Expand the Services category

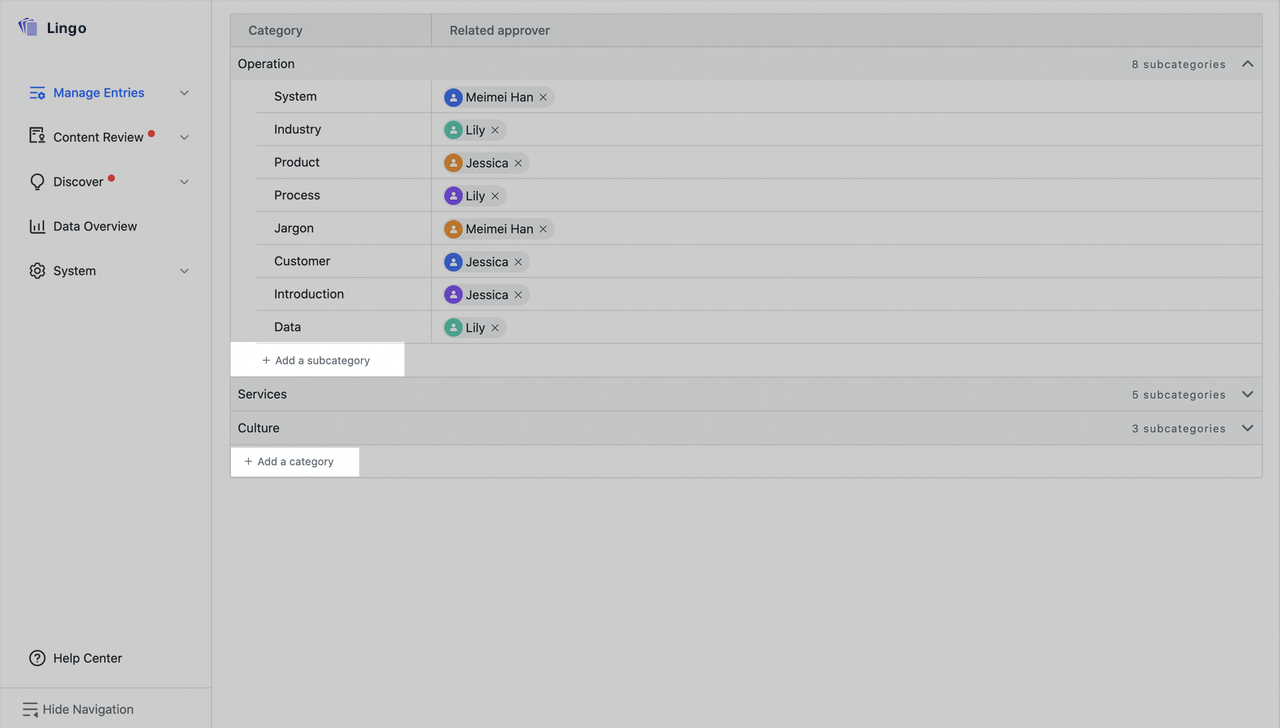pos(1247,394)
